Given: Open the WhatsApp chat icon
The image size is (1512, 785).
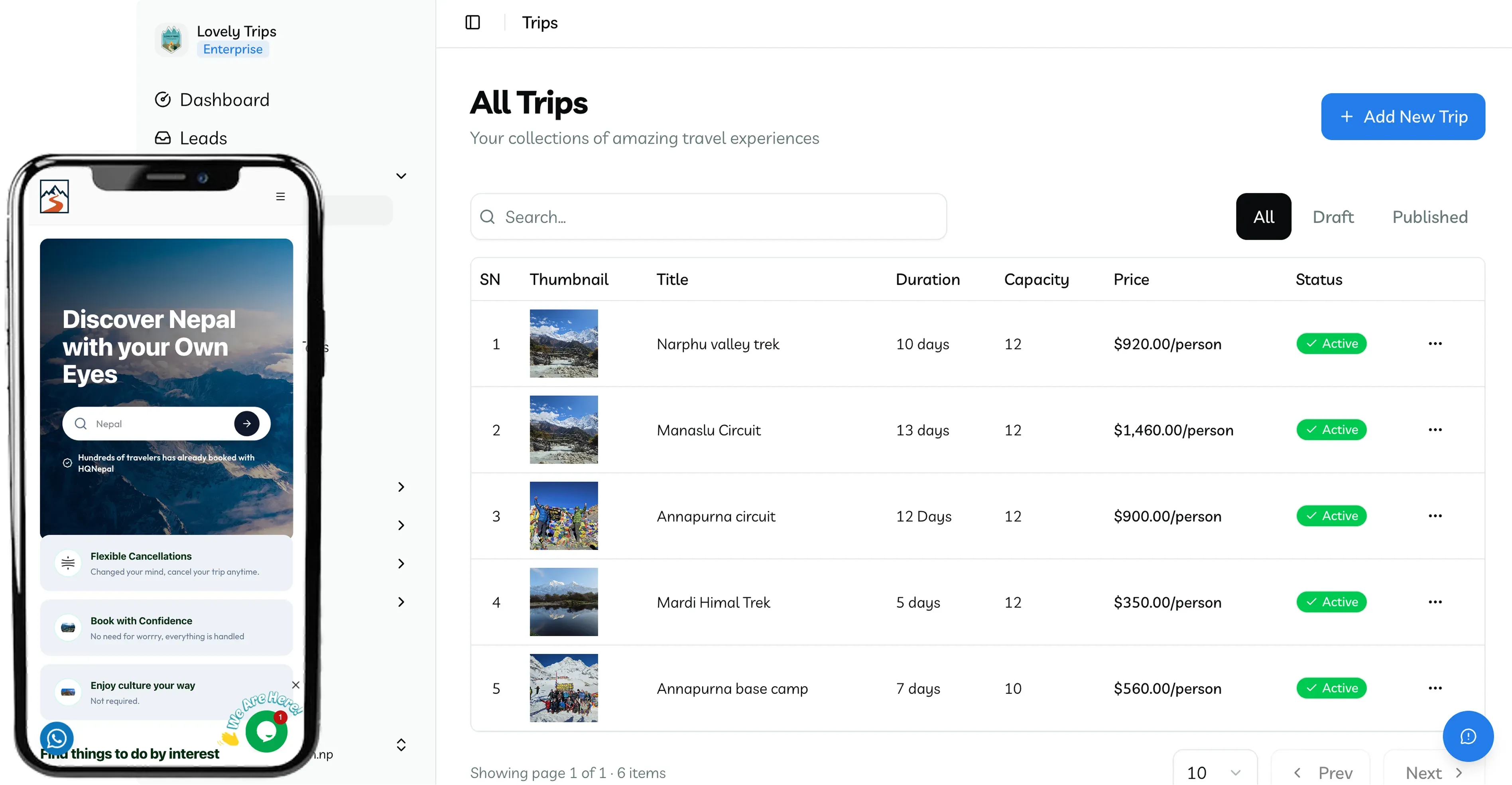Looking at the screenshot, I should [x=57, y=738].
